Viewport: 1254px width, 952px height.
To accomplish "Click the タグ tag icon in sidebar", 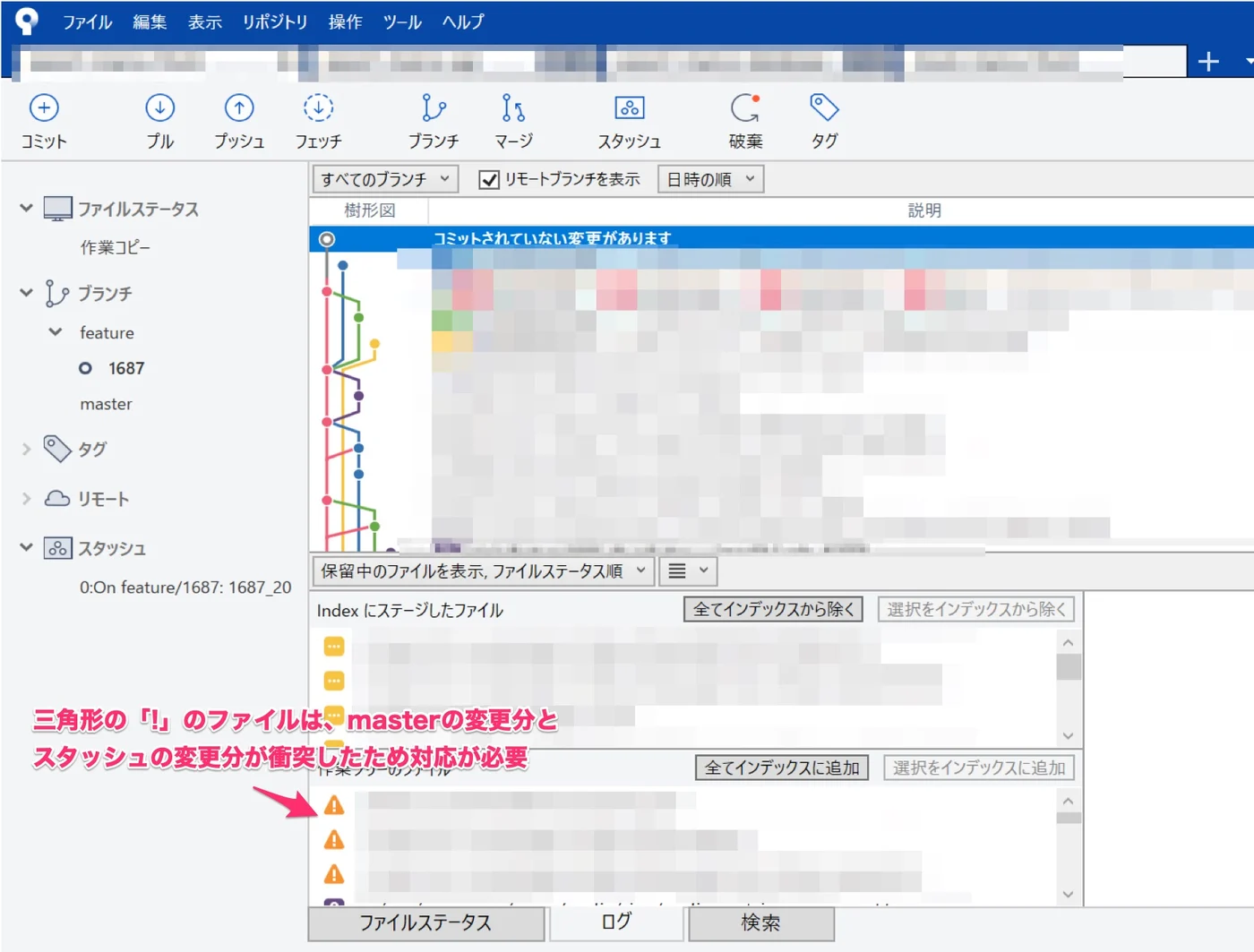I will [x=57, y=449].
